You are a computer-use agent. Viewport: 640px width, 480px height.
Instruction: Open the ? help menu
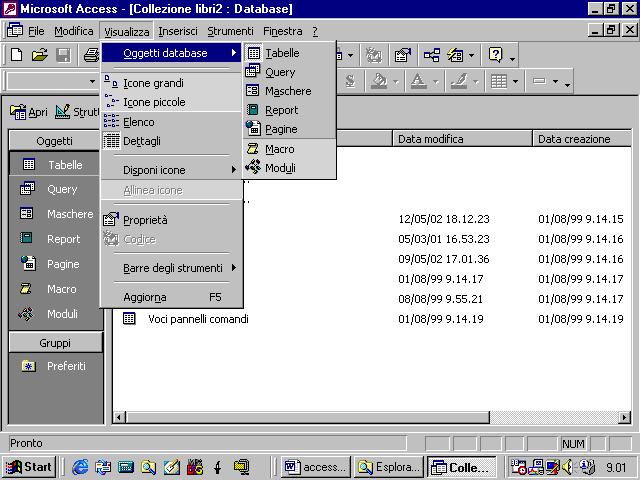coord(315,31)
